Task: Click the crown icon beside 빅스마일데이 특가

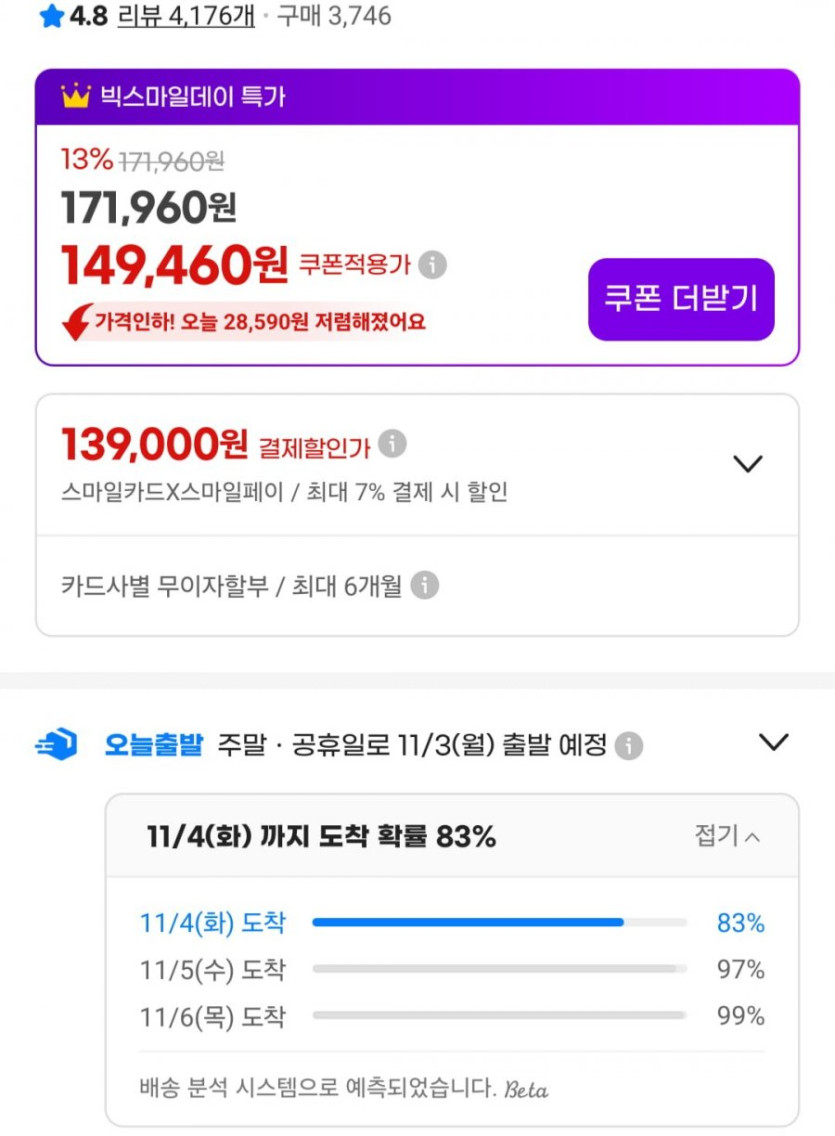Action: point(75,96)
